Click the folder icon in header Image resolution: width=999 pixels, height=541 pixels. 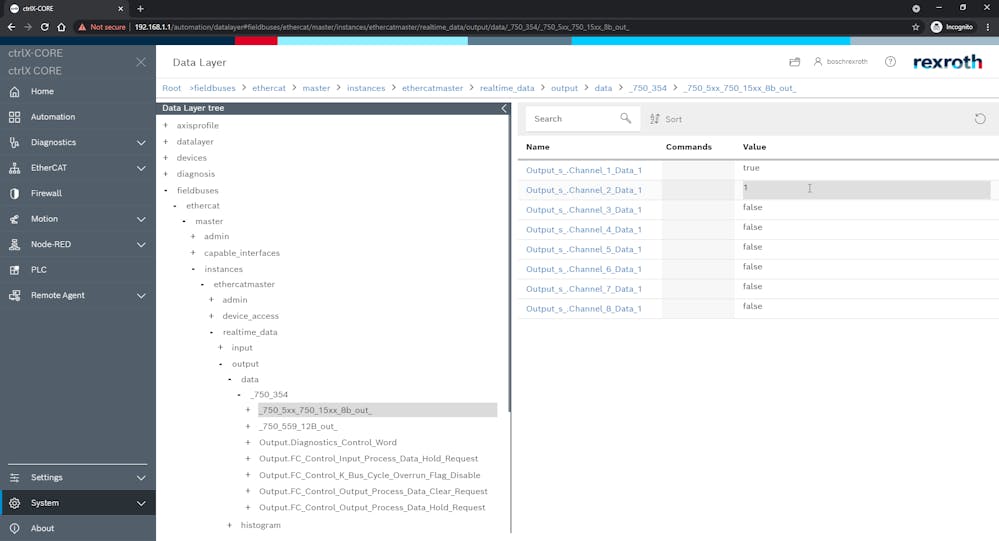click(x=794, y=62)
